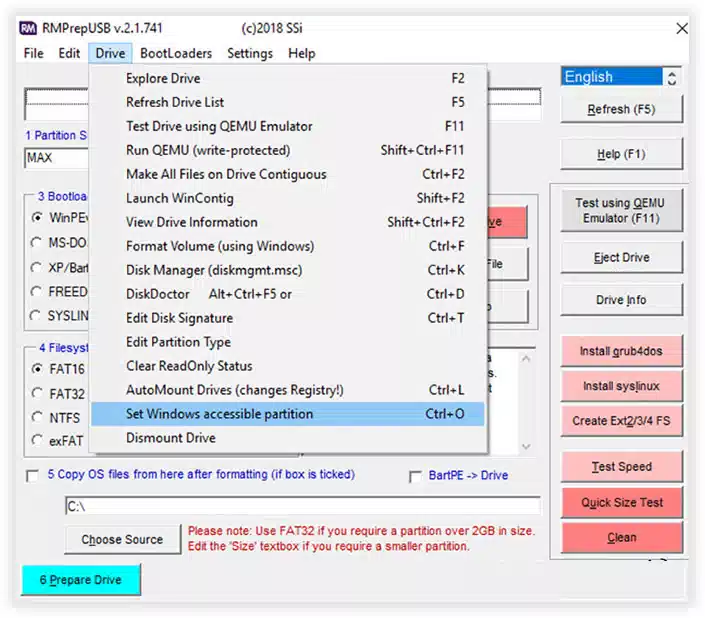Choose DiskDoctor menu entry
This screenshot has height=618, width=705.
tap(288, 294)
